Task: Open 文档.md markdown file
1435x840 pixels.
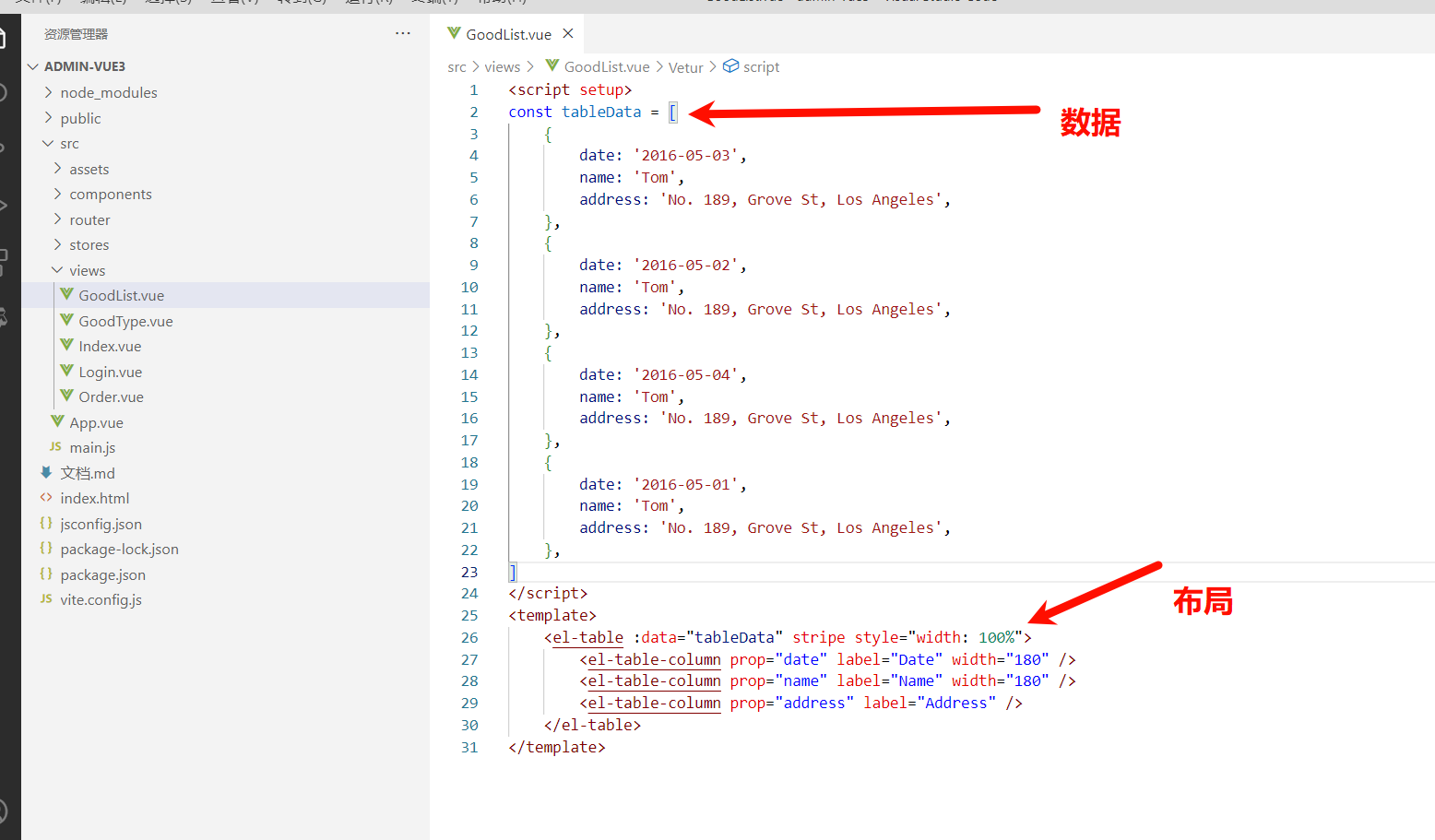Action: point(225,473)
